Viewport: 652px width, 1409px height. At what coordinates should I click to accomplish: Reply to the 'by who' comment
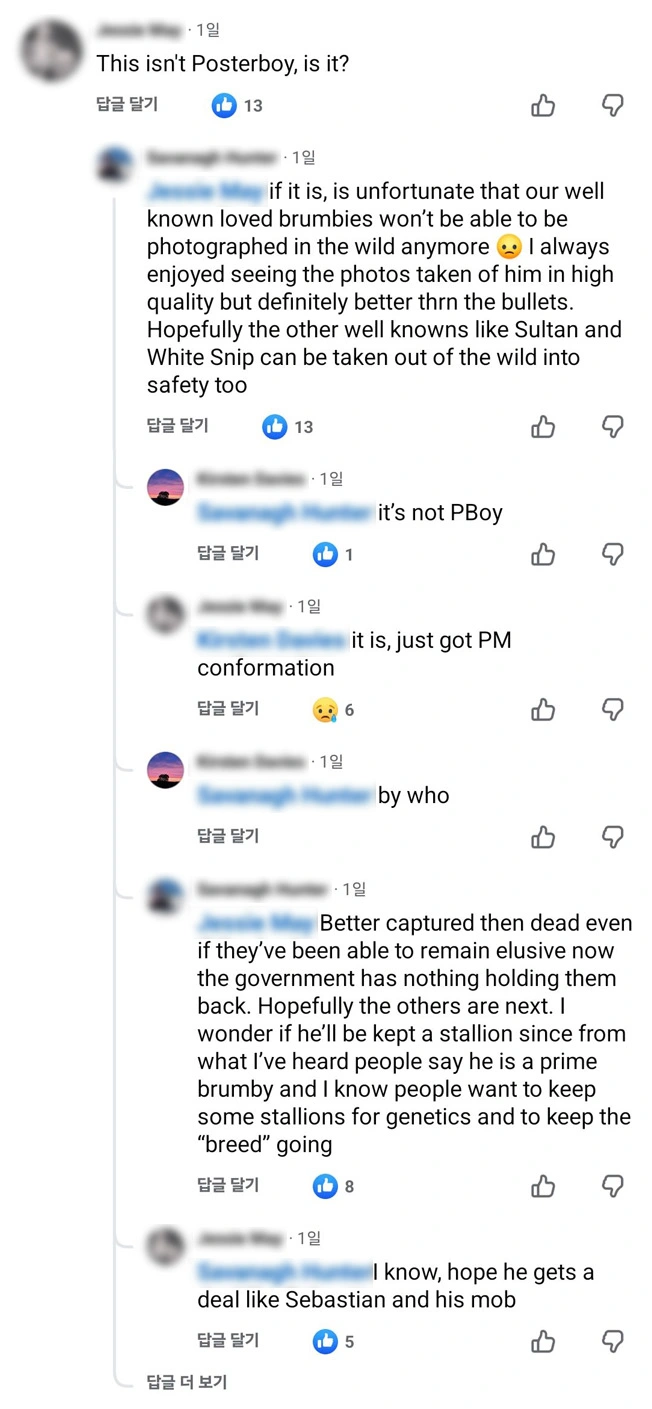click(228, 836)
